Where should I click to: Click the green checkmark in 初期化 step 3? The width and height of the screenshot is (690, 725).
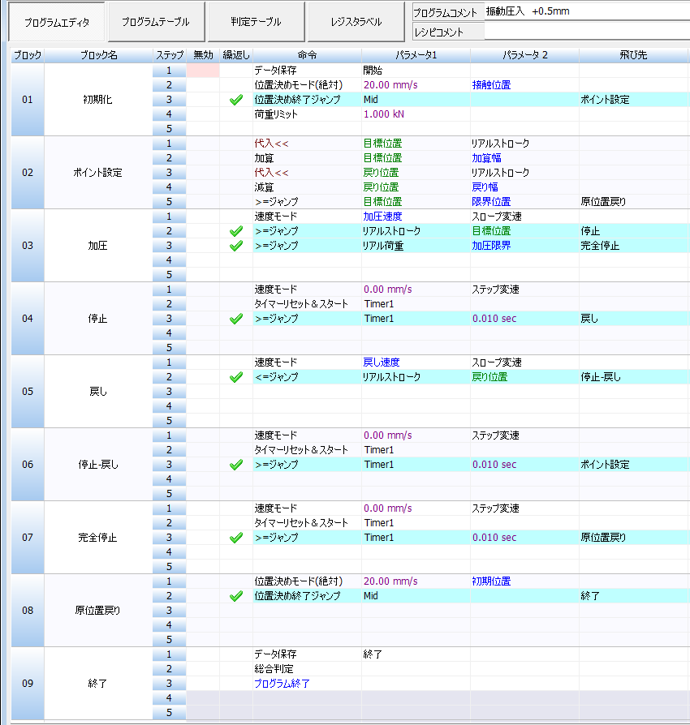click(x=236, y=100)
